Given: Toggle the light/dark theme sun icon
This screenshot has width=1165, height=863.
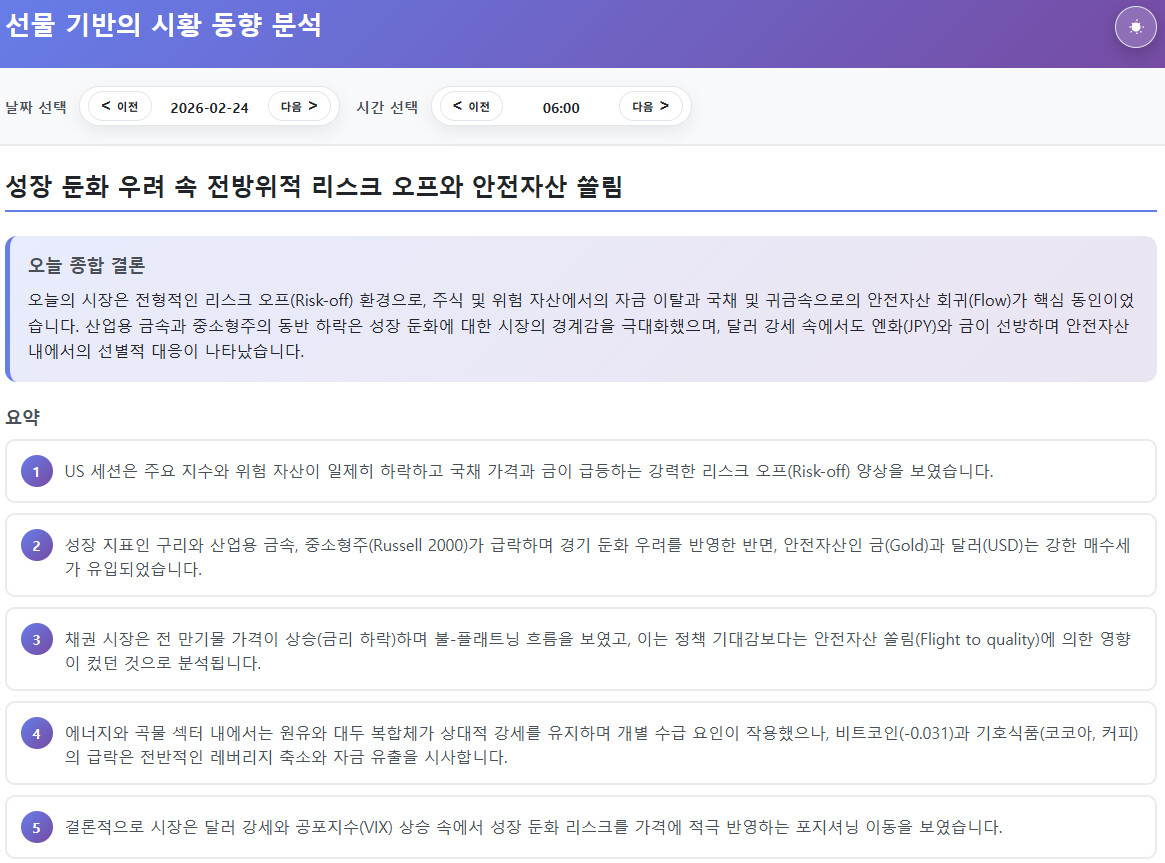Looking at the screenshot, I should point(1135,27).
